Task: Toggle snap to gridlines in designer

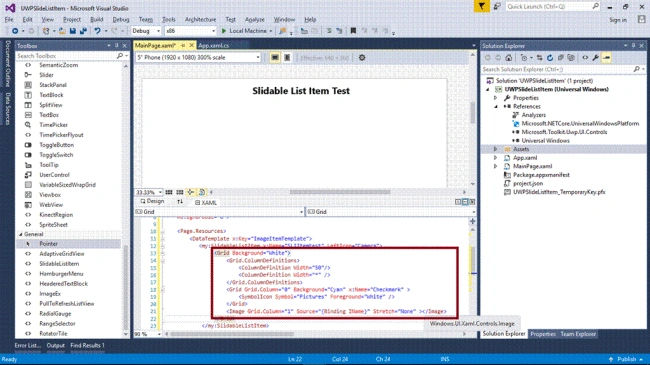Action: pyautogui.click(x=179, y=192)
